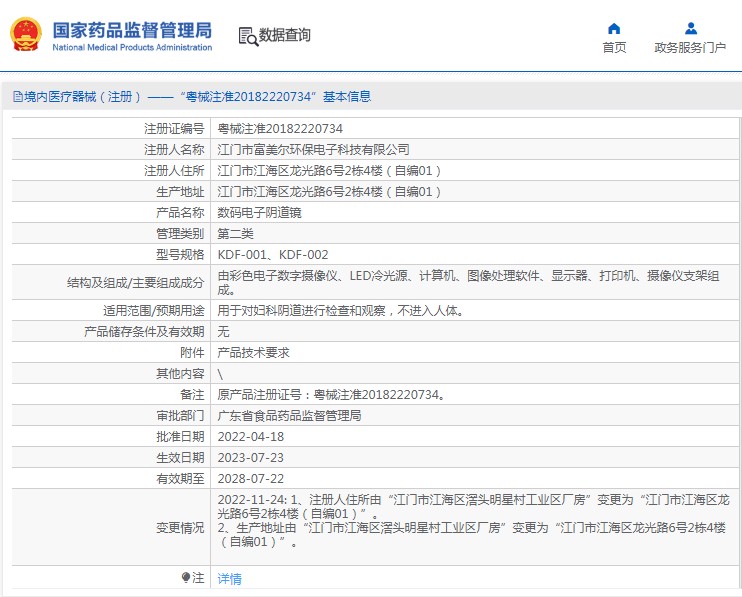Click the registrant name 江门市富美尔环保电子科技有限公司

coord(314,150)
